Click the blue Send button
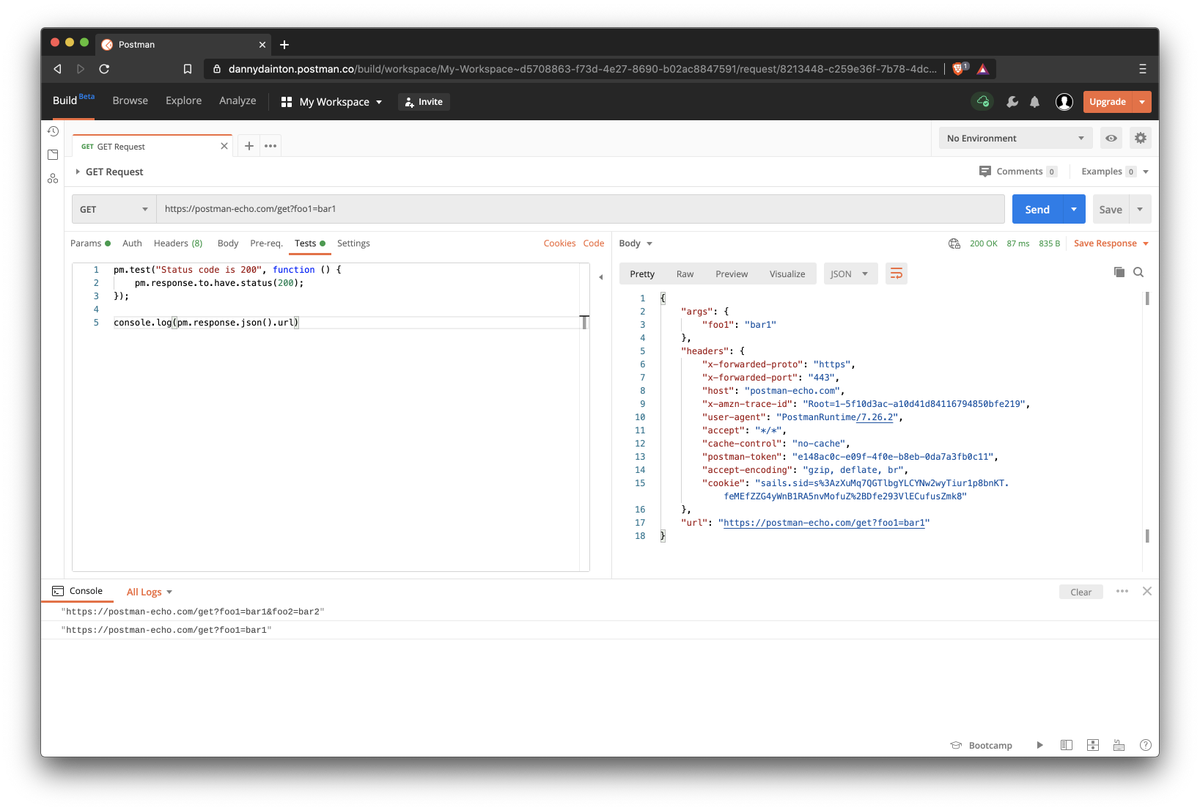Image resolution: width=1200 pixels, height=811 pixels. click(x=1037, y=209)
